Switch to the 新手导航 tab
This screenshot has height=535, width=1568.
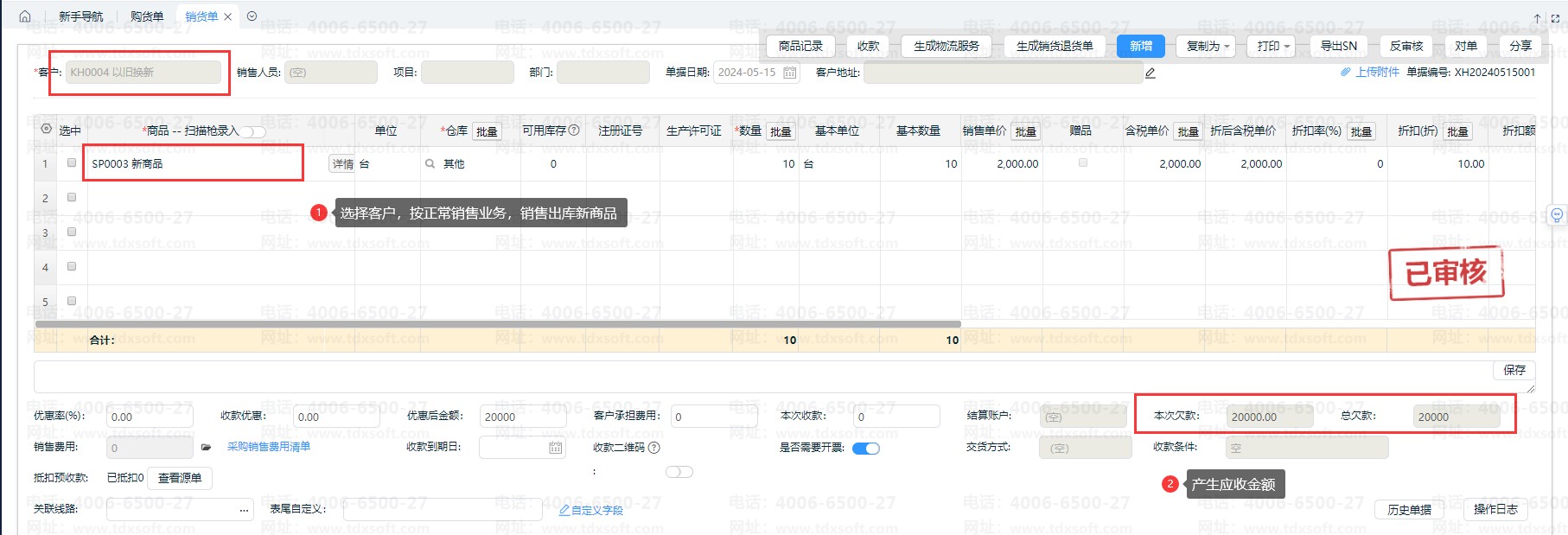click(x=80, y=16)
